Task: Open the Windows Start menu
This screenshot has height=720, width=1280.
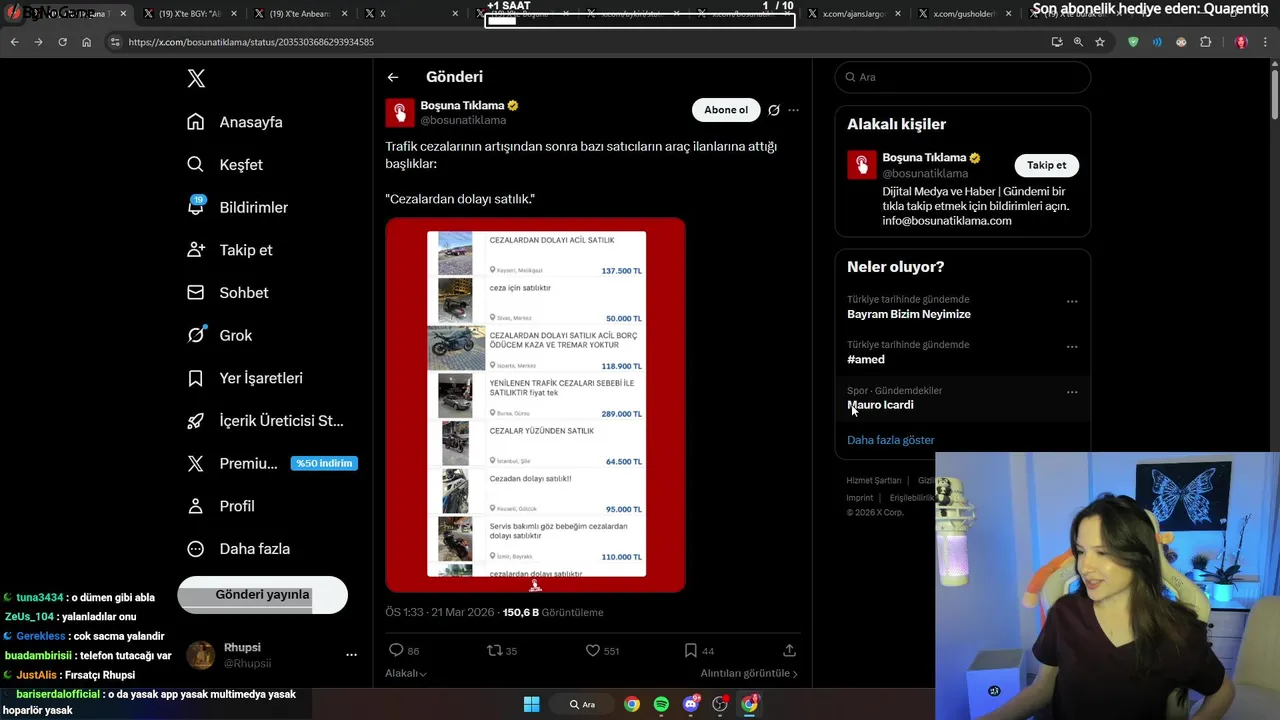Action: [x=531, y=704]
